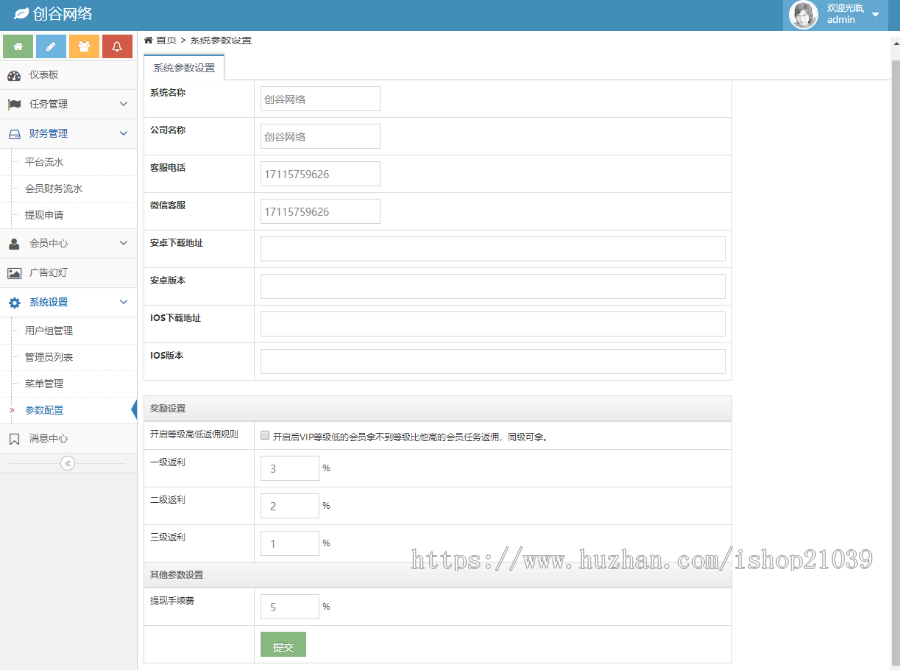The height and width of the screenshot is (670, 900).
Task: Focus the 客服电话 input field
Action: click(x=320, y=173)
